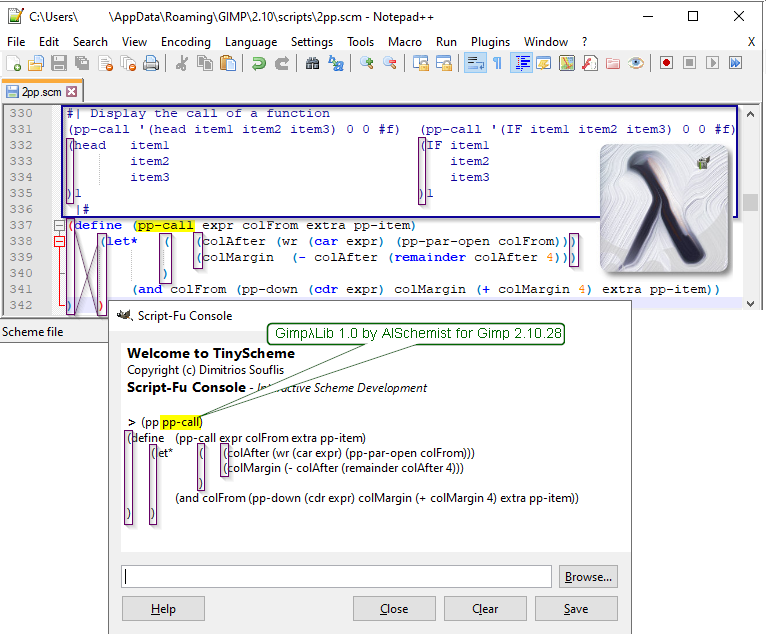Print the document using the printer icon
The image size is (766, 634).
point(151,63)
